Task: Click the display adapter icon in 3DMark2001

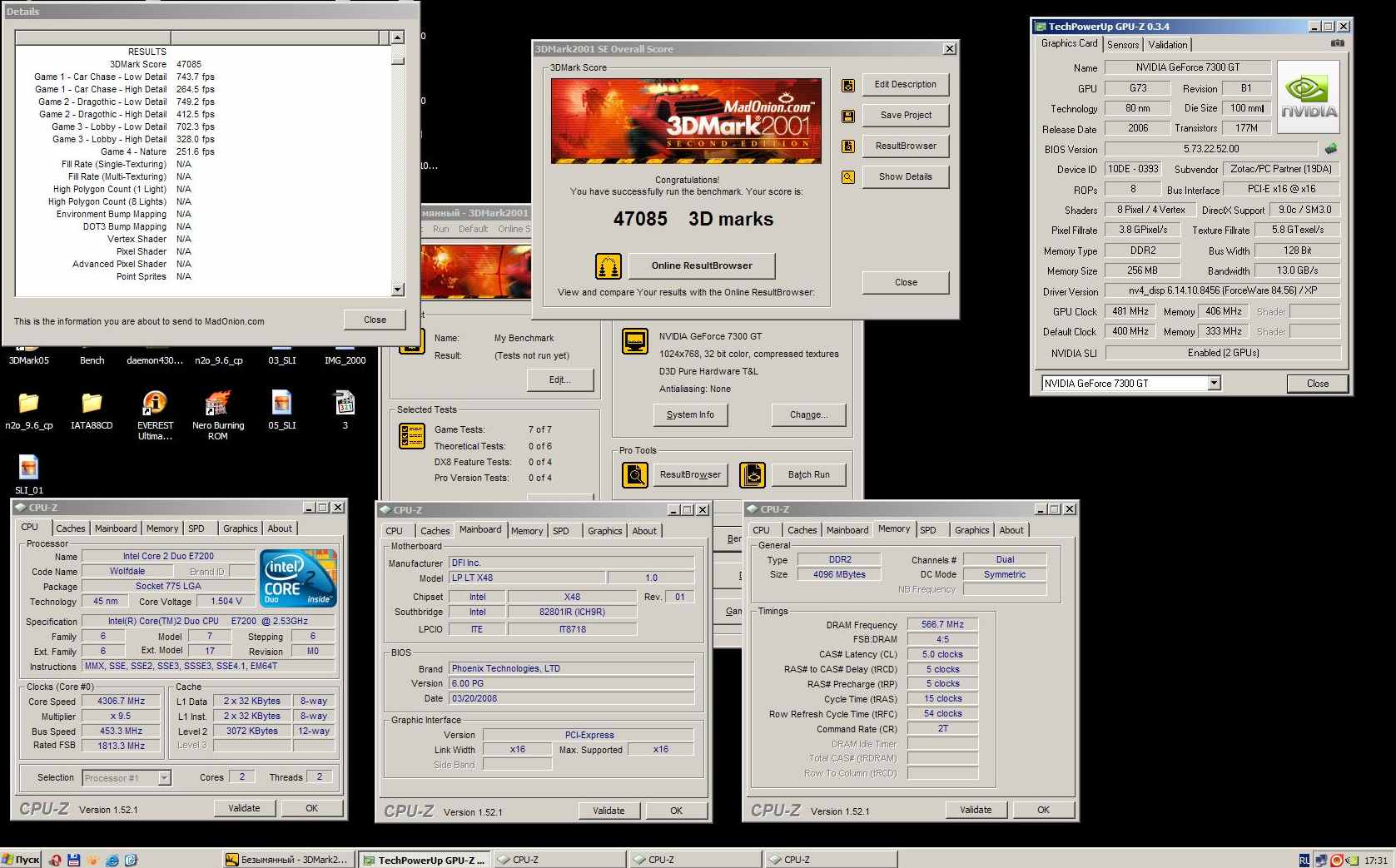Action: [x=635, y=341]
